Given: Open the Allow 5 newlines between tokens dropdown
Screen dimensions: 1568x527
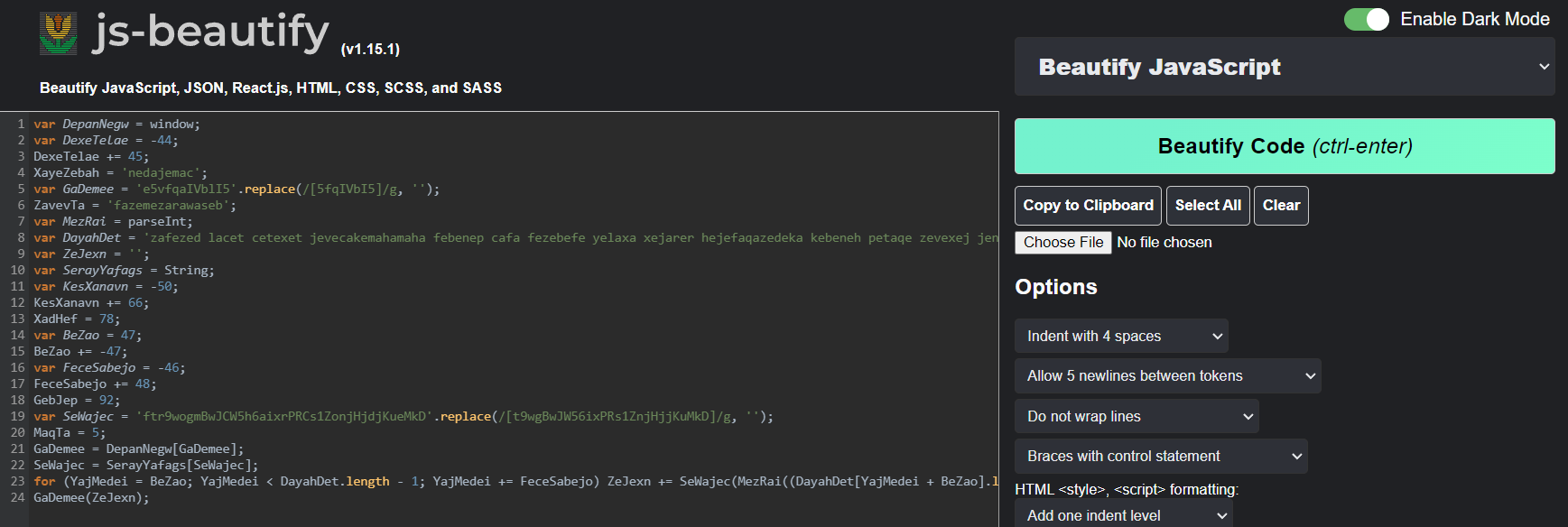Looking at the screenshot, I should [x=1168, y=376].
